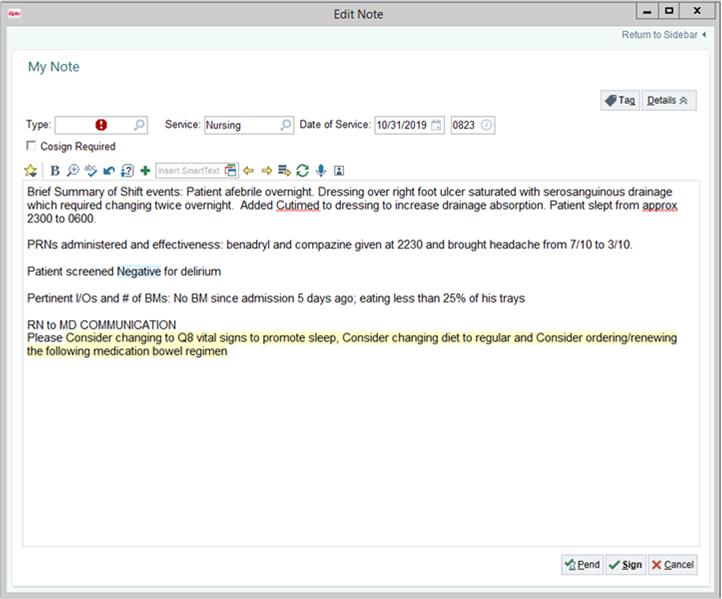Cancel the note edit
The width and height of the screenshot is (722, 599).
(672, 565)
